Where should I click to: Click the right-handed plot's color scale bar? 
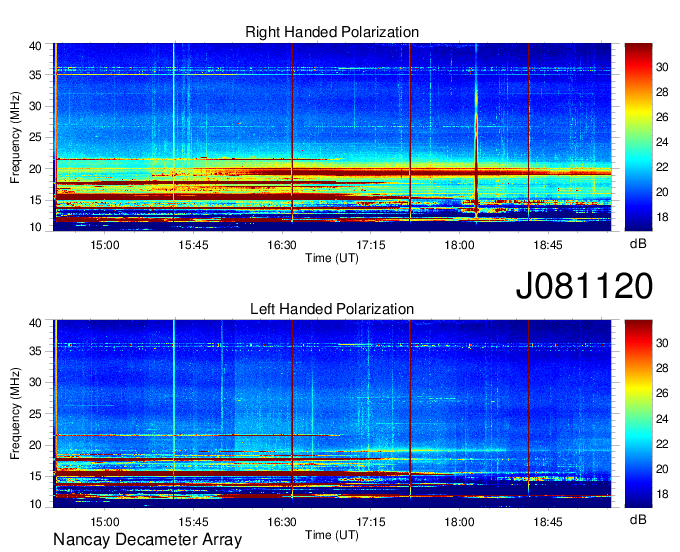click(638, 137)
